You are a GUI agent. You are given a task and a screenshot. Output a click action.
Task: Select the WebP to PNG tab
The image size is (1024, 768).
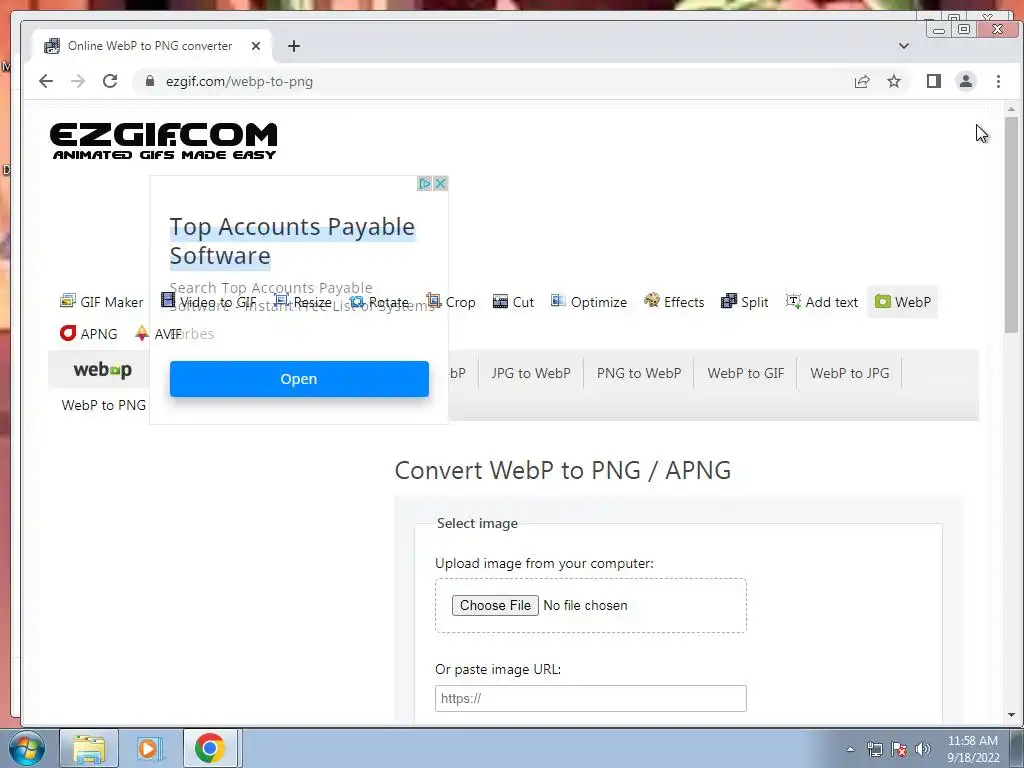[104, 405]
